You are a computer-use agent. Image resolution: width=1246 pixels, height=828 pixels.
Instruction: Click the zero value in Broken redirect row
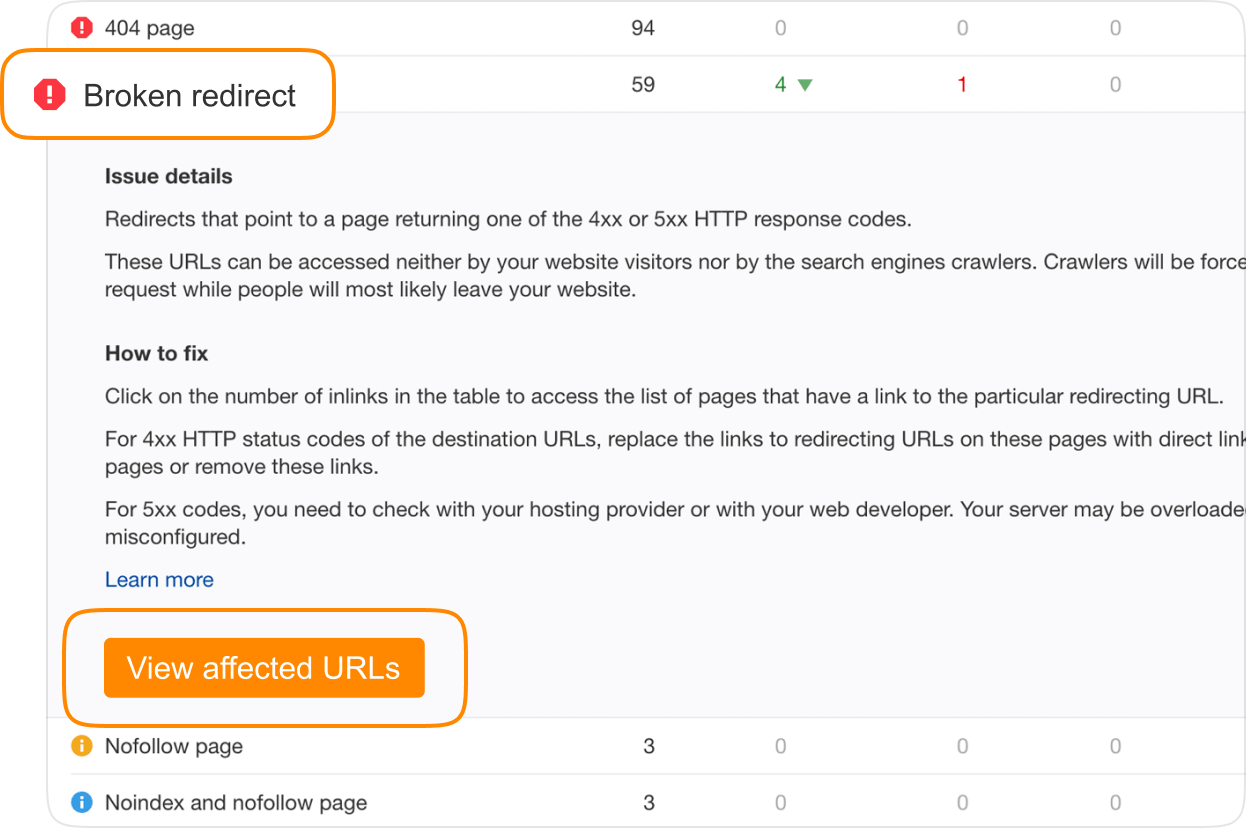1115,85
